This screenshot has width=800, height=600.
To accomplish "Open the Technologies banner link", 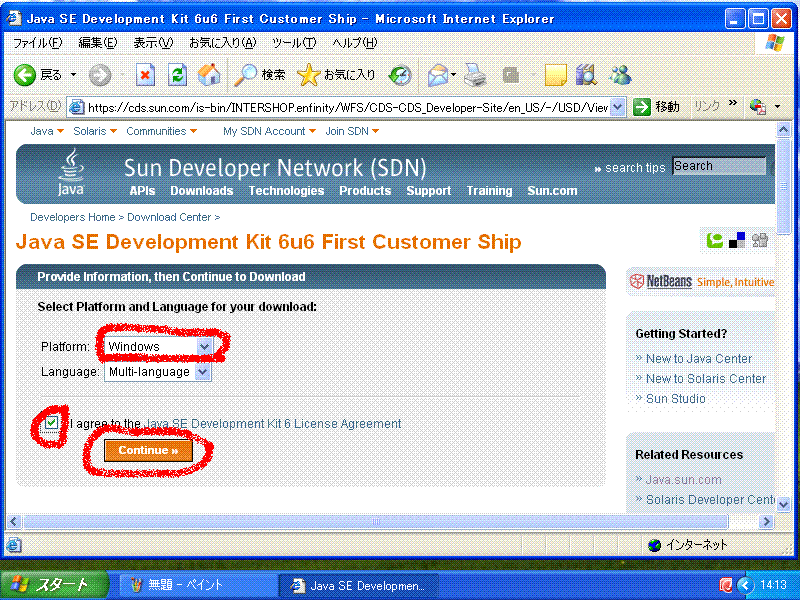I will coord(286,191).
